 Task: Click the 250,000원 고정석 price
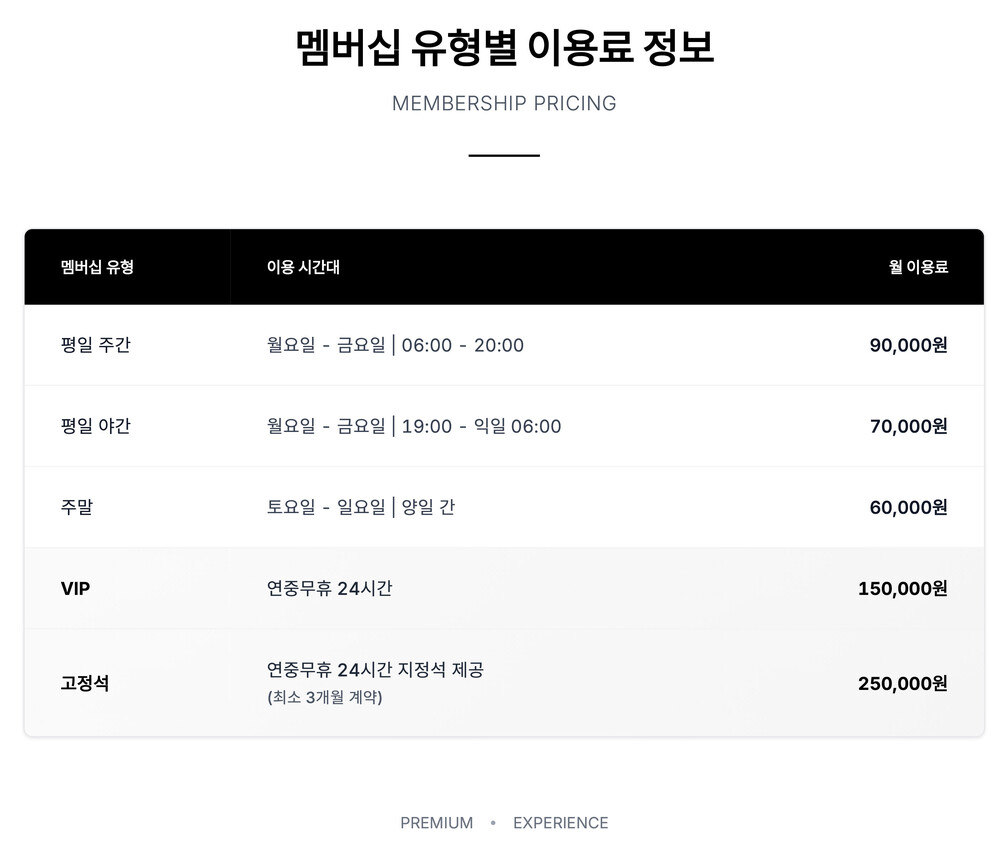[x=902, y=683]
